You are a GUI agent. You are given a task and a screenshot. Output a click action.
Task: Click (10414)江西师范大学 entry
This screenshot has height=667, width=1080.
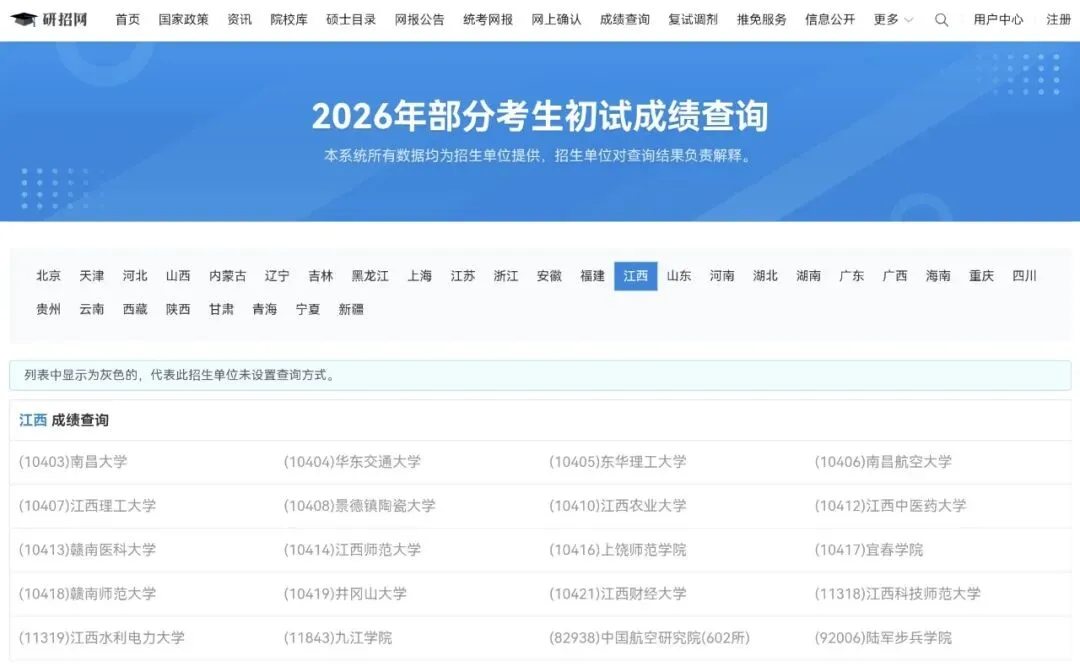[x=352, y=550]
